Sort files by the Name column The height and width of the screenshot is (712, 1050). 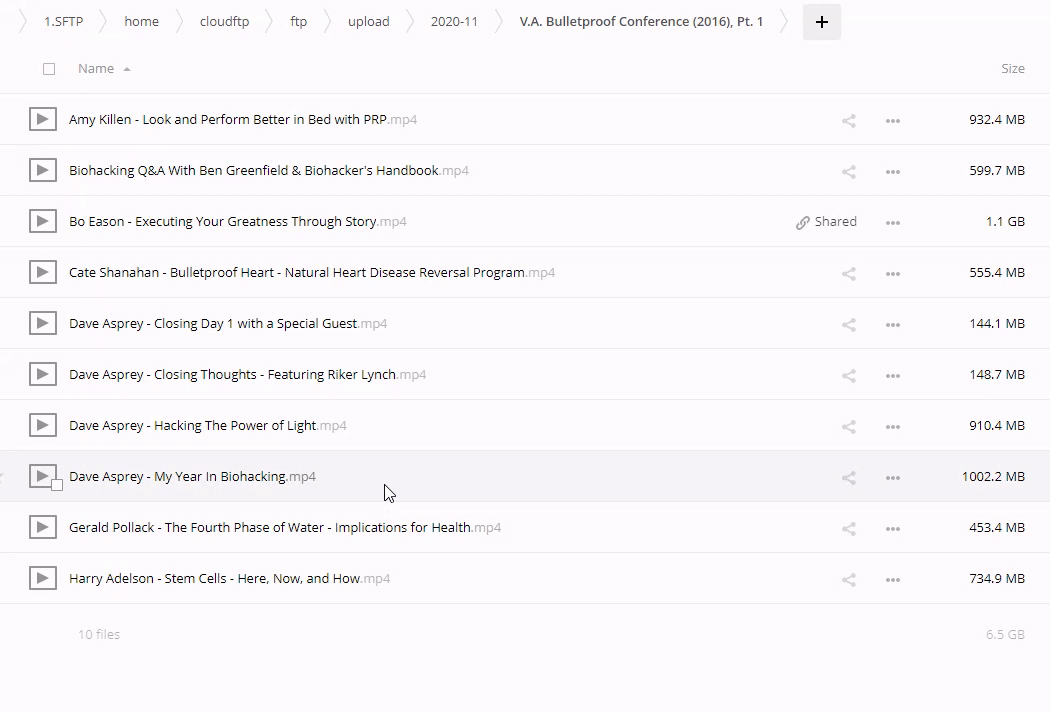pos(96,69)
